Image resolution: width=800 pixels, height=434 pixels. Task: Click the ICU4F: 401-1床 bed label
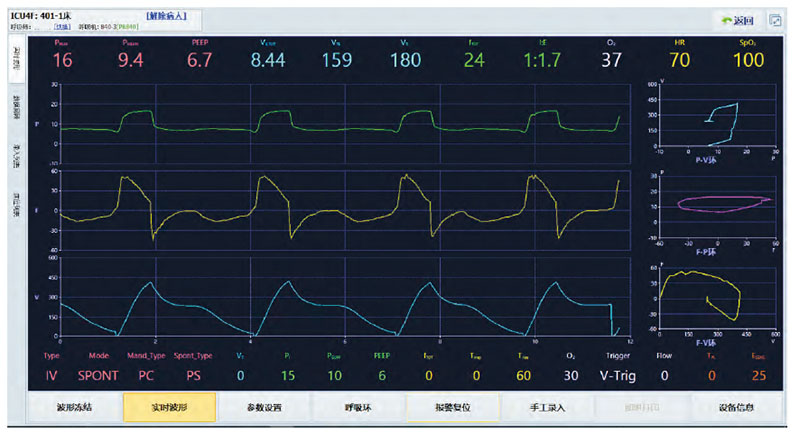pos(41,16)
